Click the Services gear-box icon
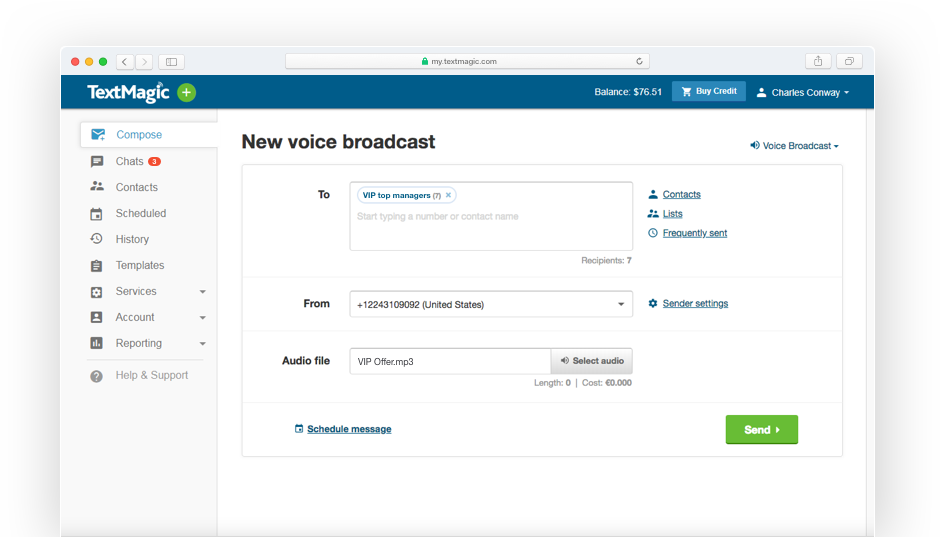This screenshot has height=537, width=940. click(96, 292)
